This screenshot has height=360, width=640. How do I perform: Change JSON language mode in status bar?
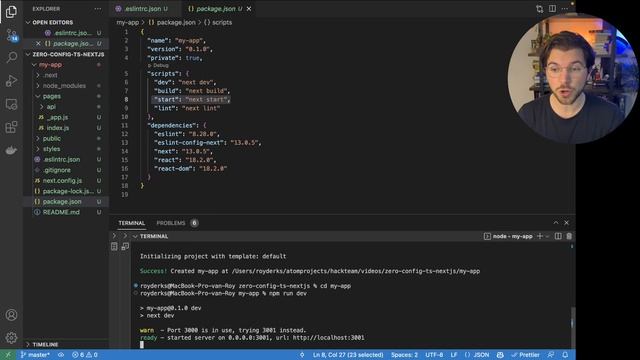477,355
